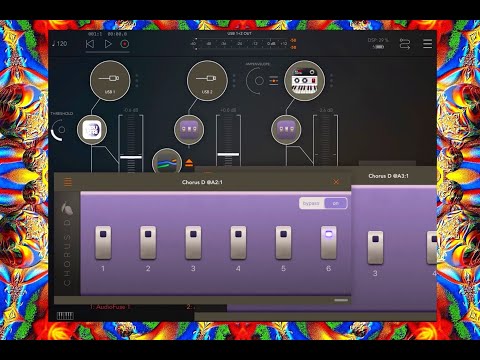Open the three-dot menu beside USB 2
This screenshot has width=480, height=360.
click(x=234, y=81)
